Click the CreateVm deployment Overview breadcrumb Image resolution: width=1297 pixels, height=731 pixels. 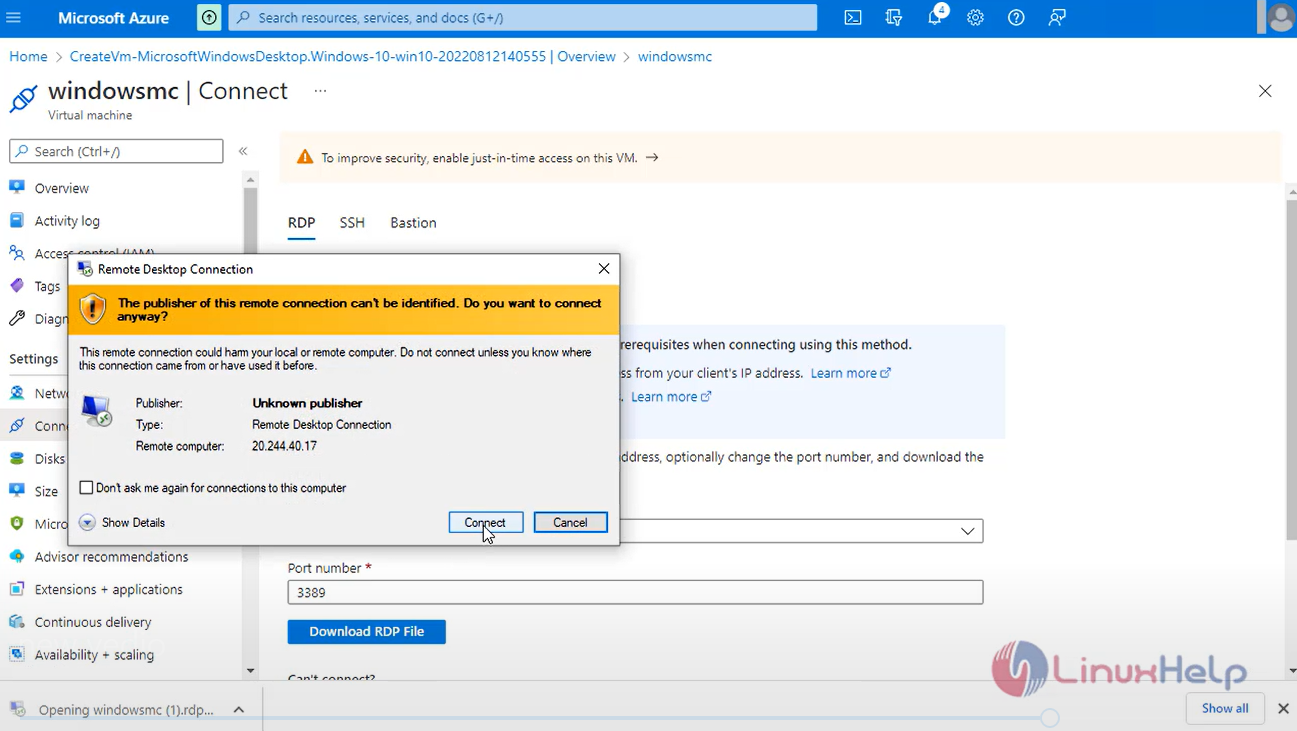click(x=343, y=57)
